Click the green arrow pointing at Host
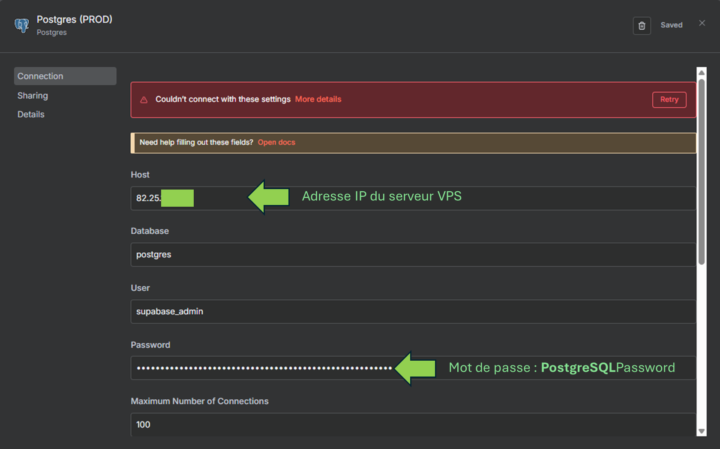 coord(267,197)
